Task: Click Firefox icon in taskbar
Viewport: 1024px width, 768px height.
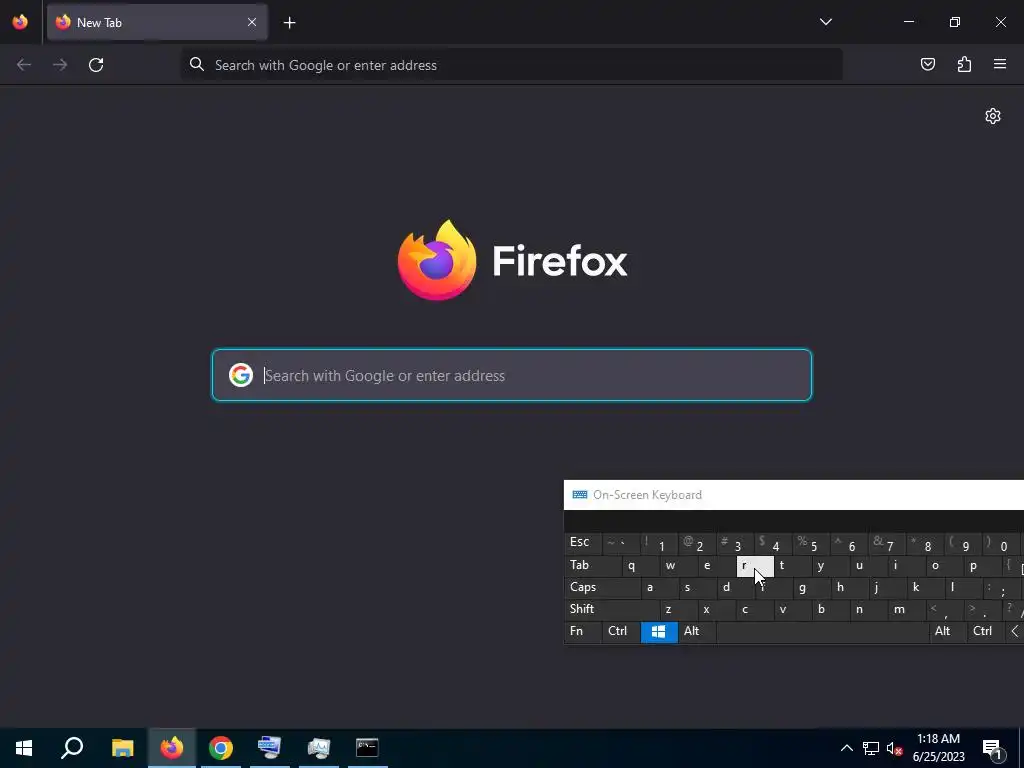Action: (172, 748)
